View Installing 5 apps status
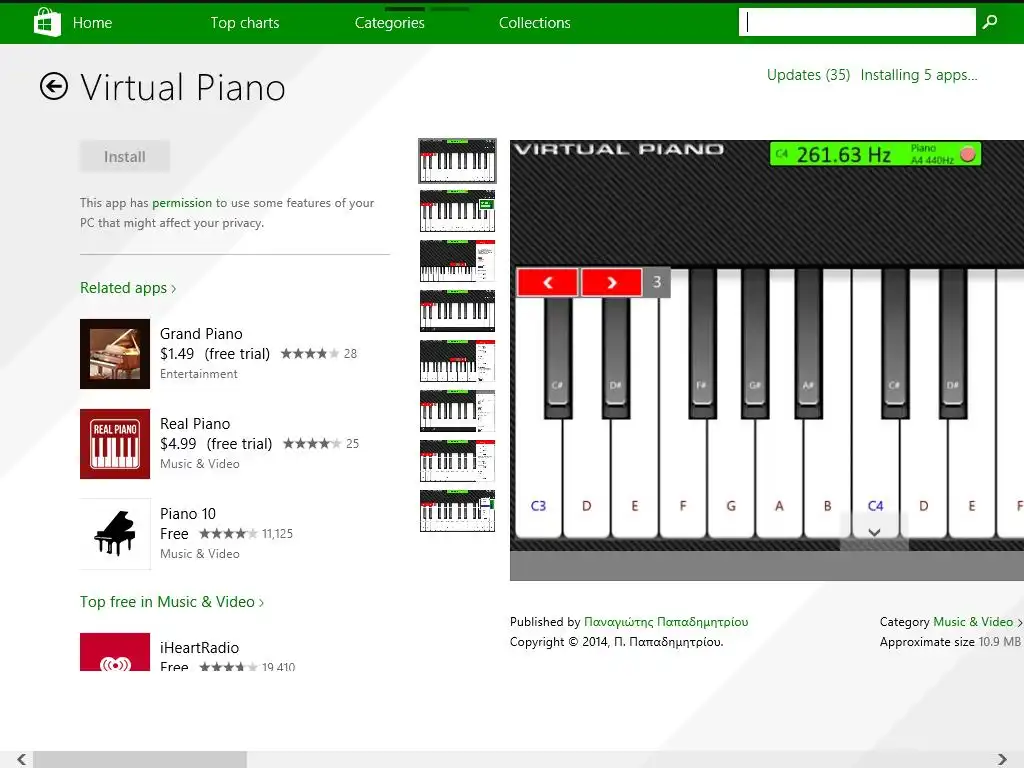Viewport: 1024px width, 768px height. click(919, 75)
